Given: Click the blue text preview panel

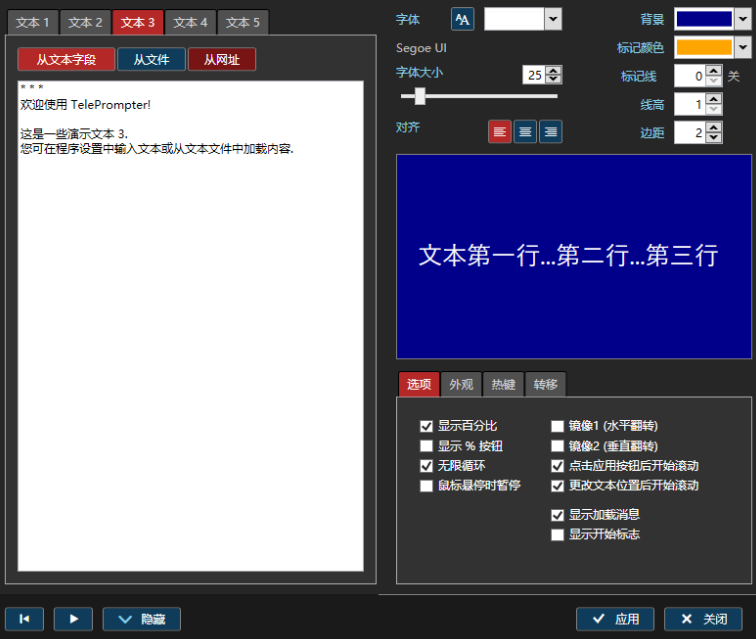Looking at the screenshot, I should click(574, 257).
